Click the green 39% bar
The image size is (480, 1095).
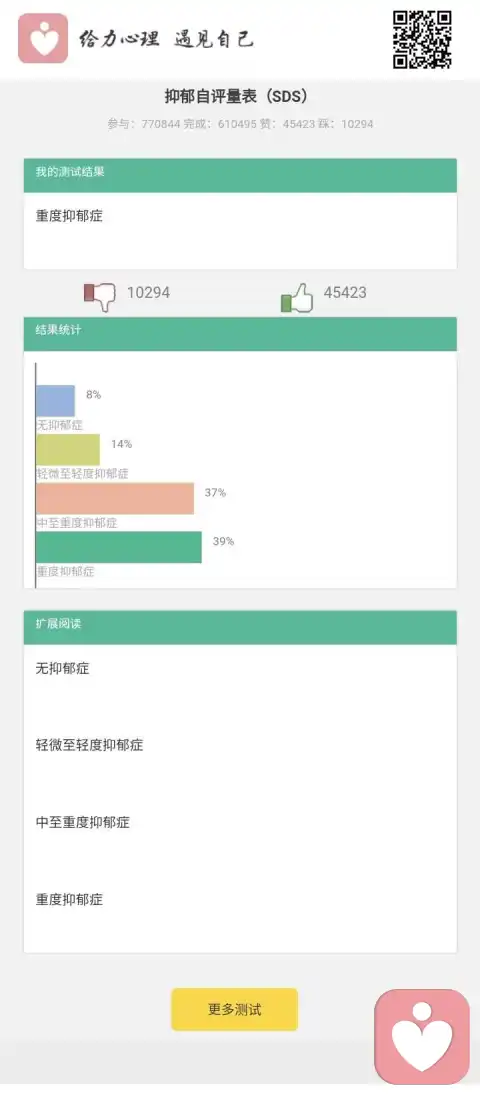tap(119, 548)
